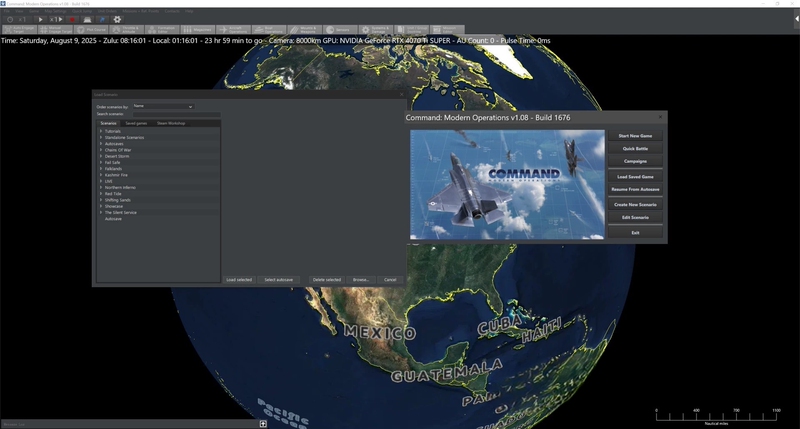This screenshot has width=800, height=429.
Task: Expand the Fail Safe folder
Action: click(x=101, y=162)
